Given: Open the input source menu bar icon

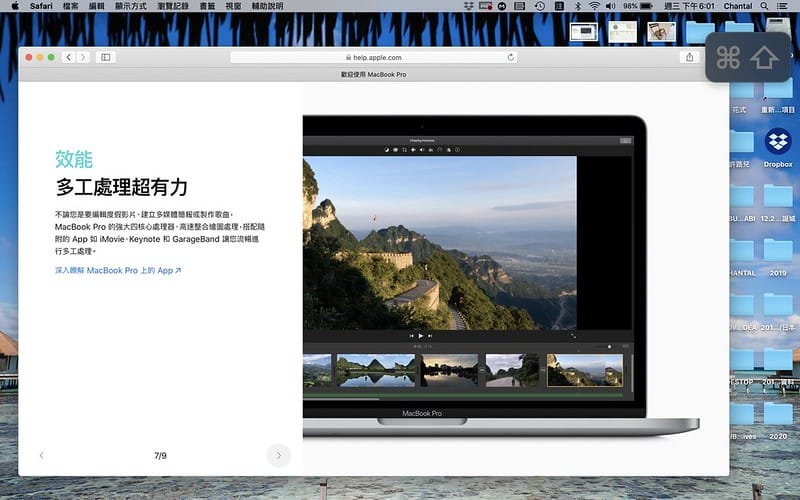Looking at the screenshot, I should (x=559, y=6).
